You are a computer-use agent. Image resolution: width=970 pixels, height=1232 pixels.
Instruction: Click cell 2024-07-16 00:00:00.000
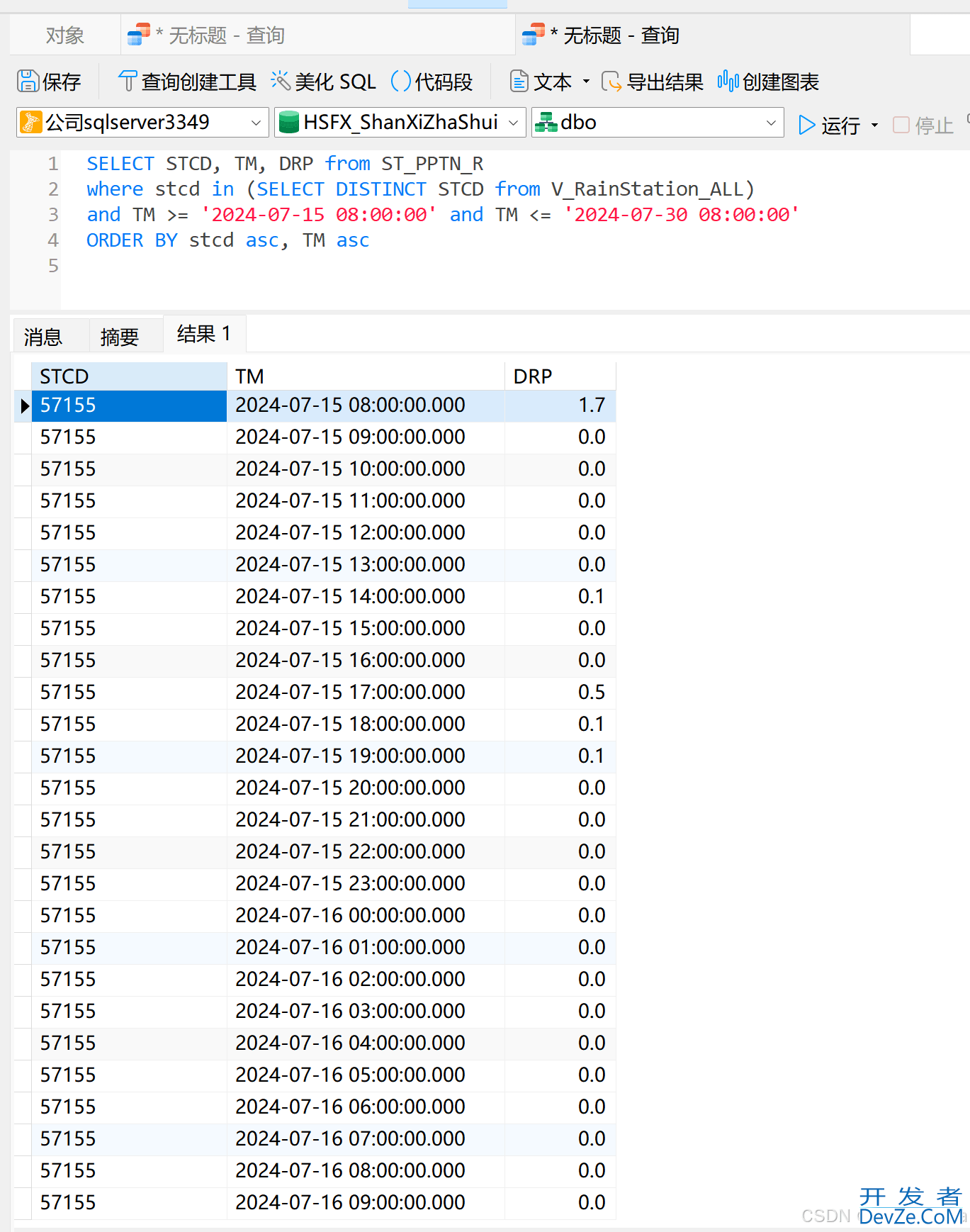point(366,916)
